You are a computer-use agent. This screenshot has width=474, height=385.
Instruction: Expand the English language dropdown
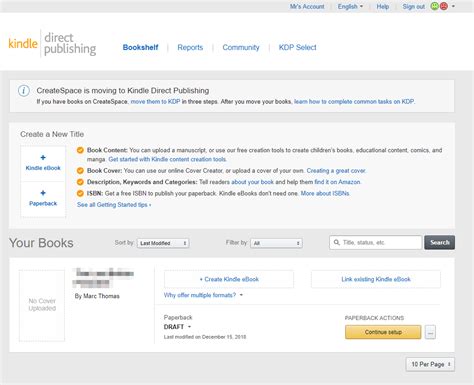(350, 6)
